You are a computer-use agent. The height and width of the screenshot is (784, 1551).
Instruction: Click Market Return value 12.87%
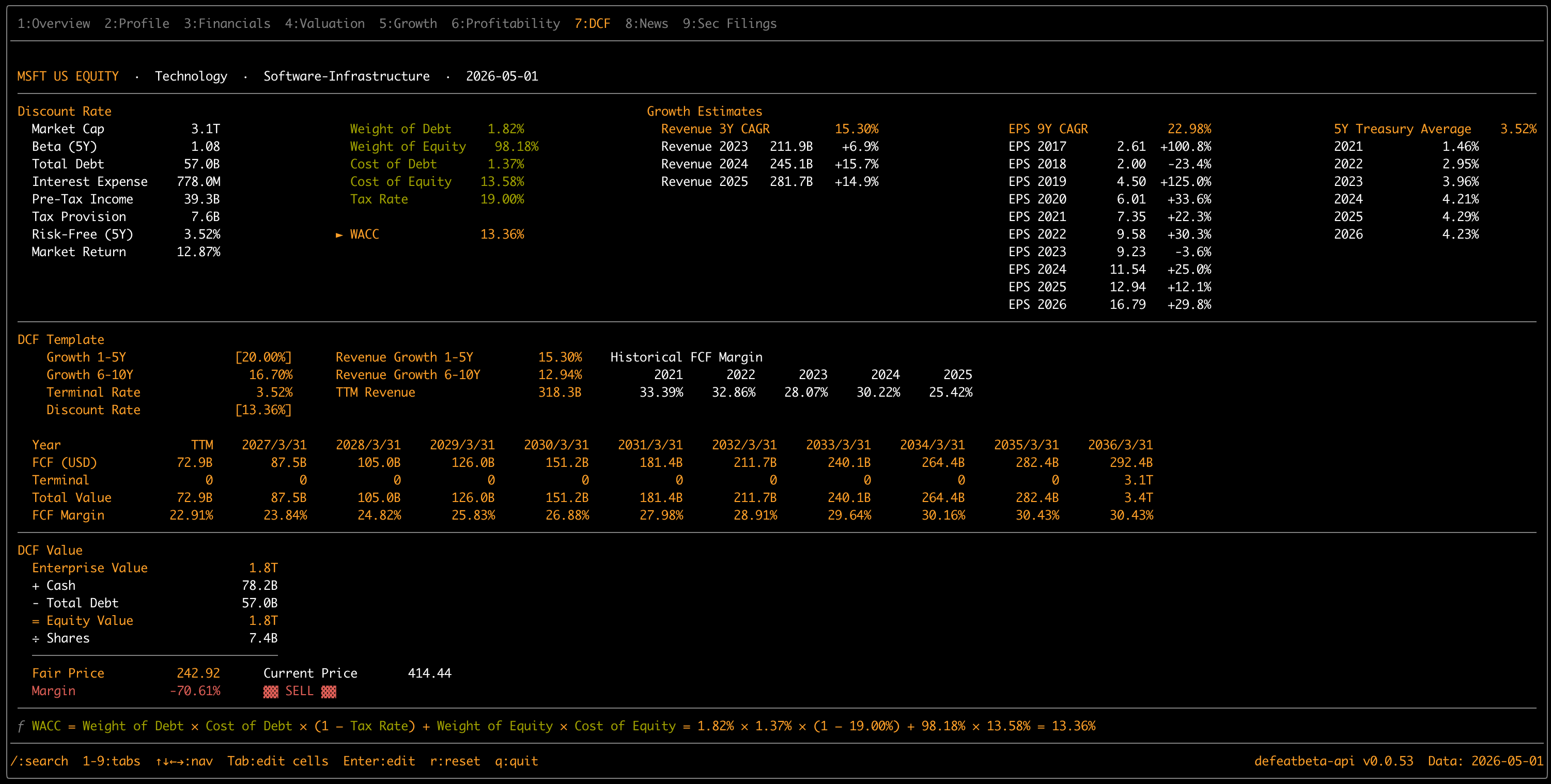coord(198,252)
